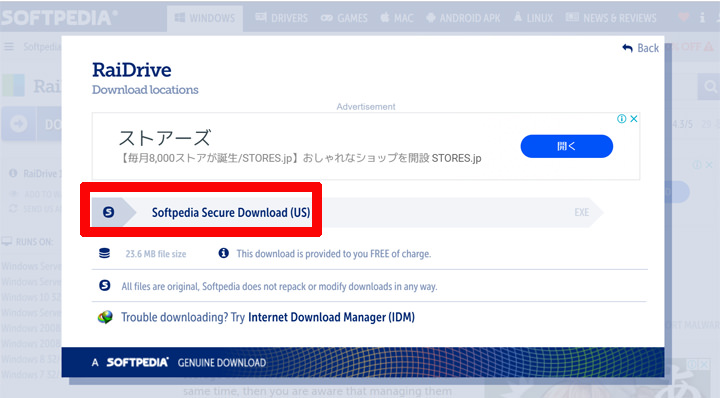Click the file size database icon

click(105, 253)
